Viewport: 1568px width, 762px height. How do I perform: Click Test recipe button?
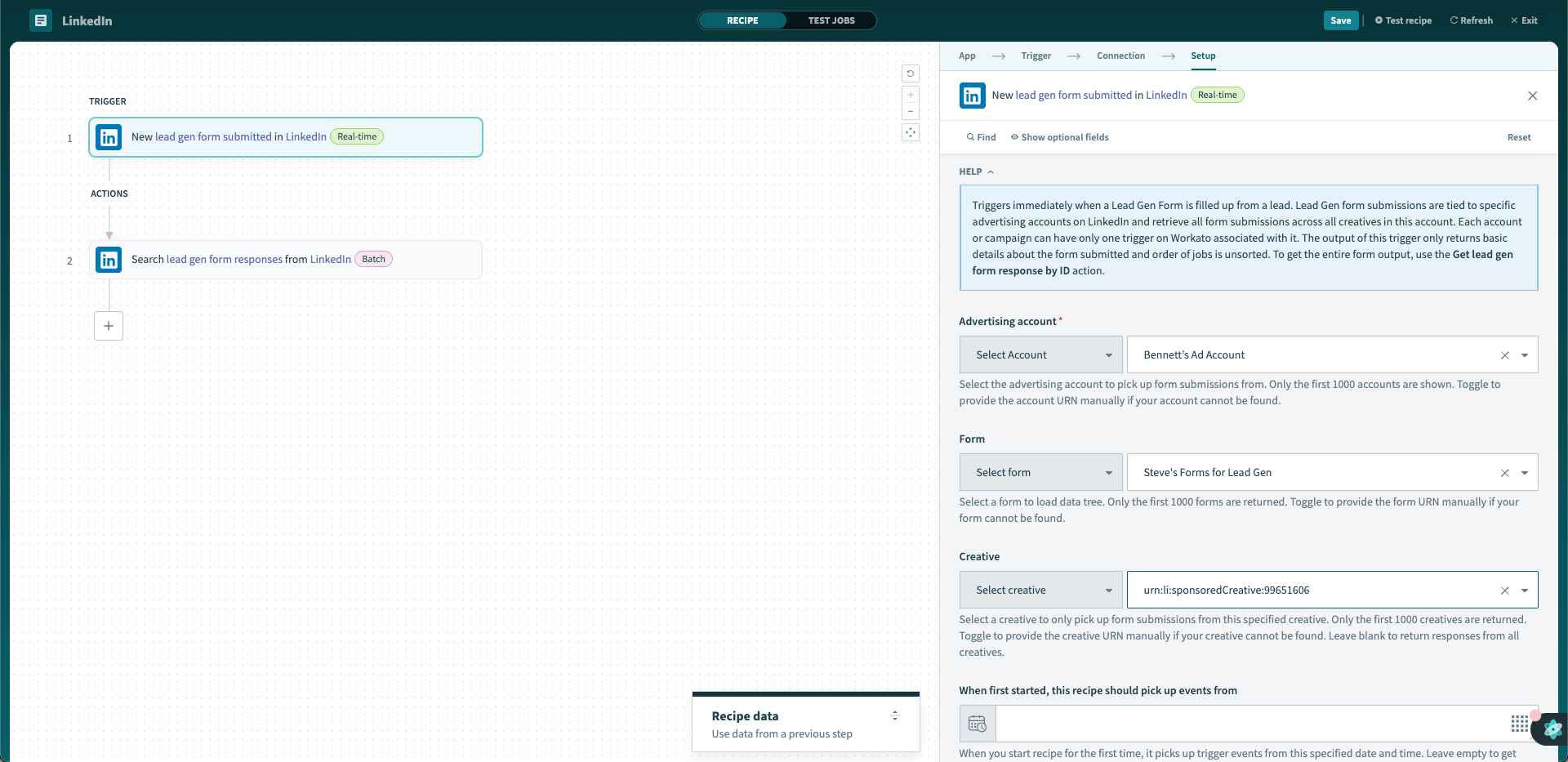click(x=1403, y=20)
